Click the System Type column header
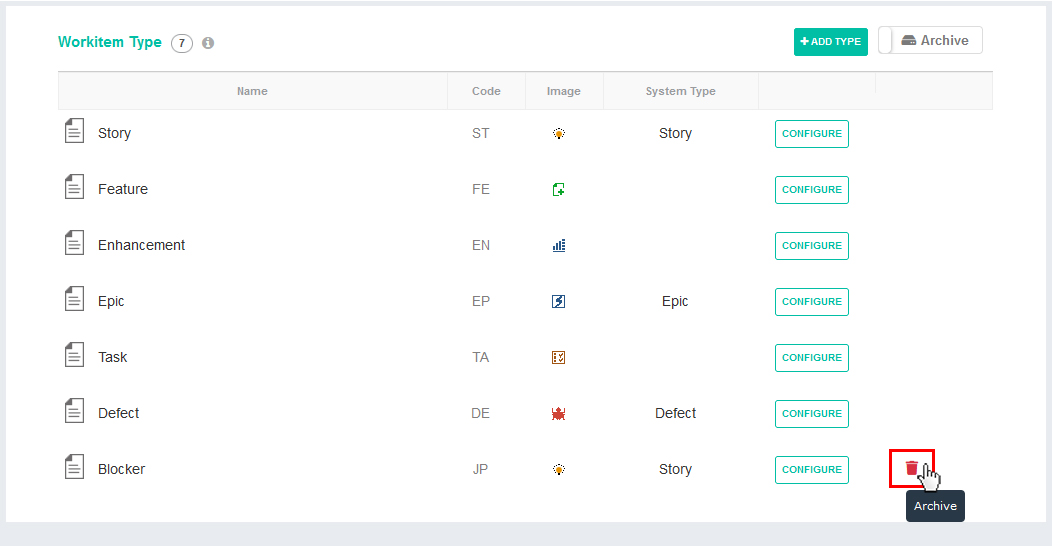Screen dimensions: 1052x546 (x=680, y=91)
